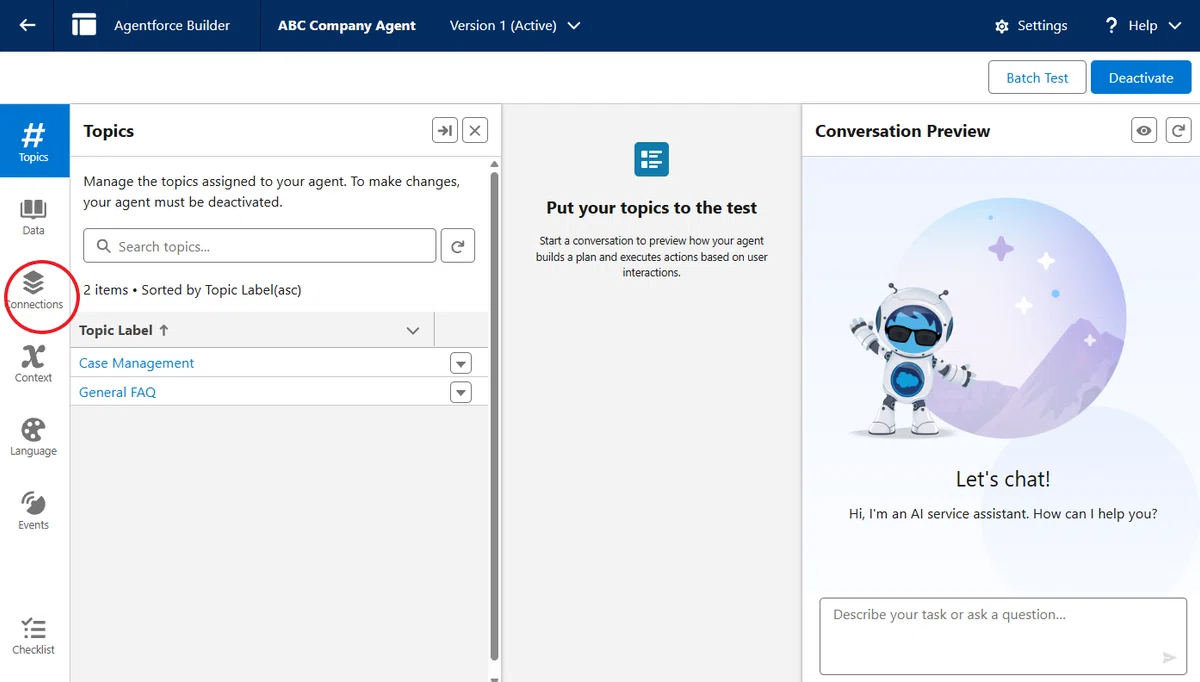Send the message with the arrow icon
The width and height of the screenshot is (1200, 682).
(x=1169, y=657)
